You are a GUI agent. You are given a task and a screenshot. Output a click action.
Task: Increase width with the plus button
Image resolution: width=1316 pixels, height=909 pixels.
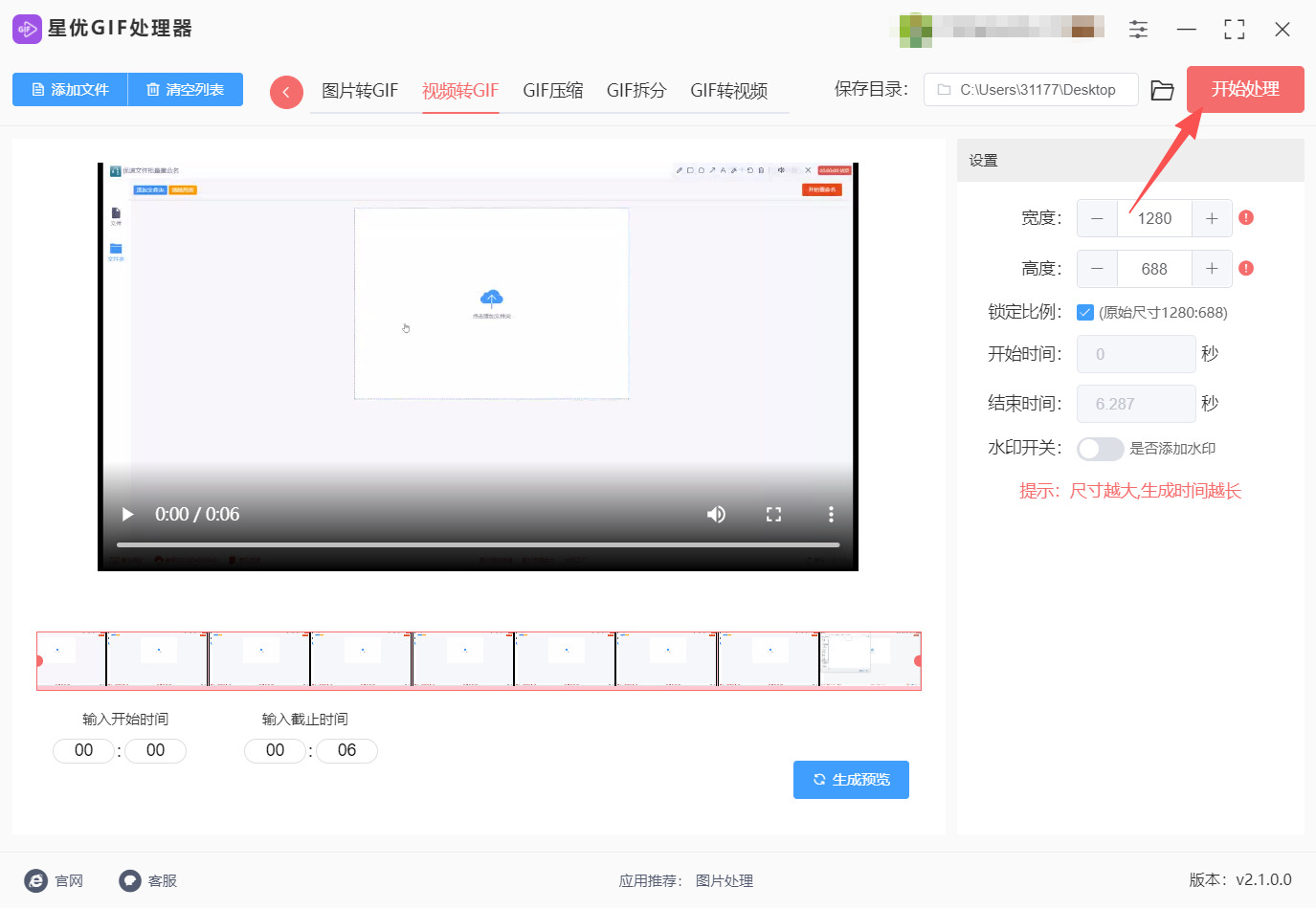(x=1212, y=219)
